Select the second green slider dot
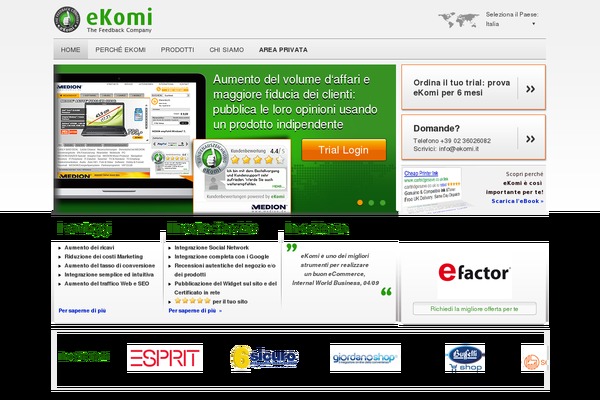Viewport: 600px width, 400px height. [x=371, y=202]
